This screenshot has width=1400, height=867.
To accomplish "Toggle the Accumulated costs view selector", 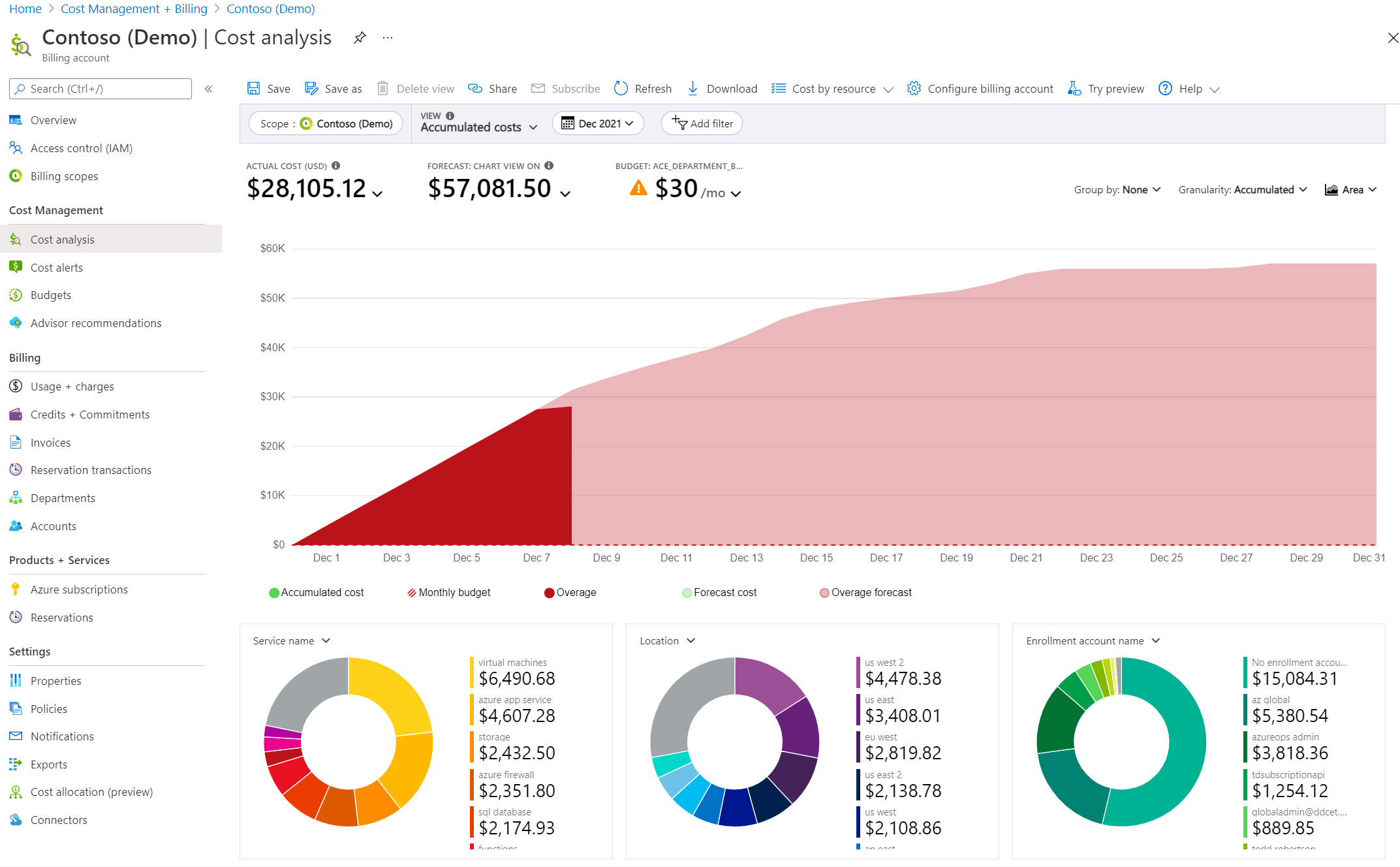I will (477, 127).
